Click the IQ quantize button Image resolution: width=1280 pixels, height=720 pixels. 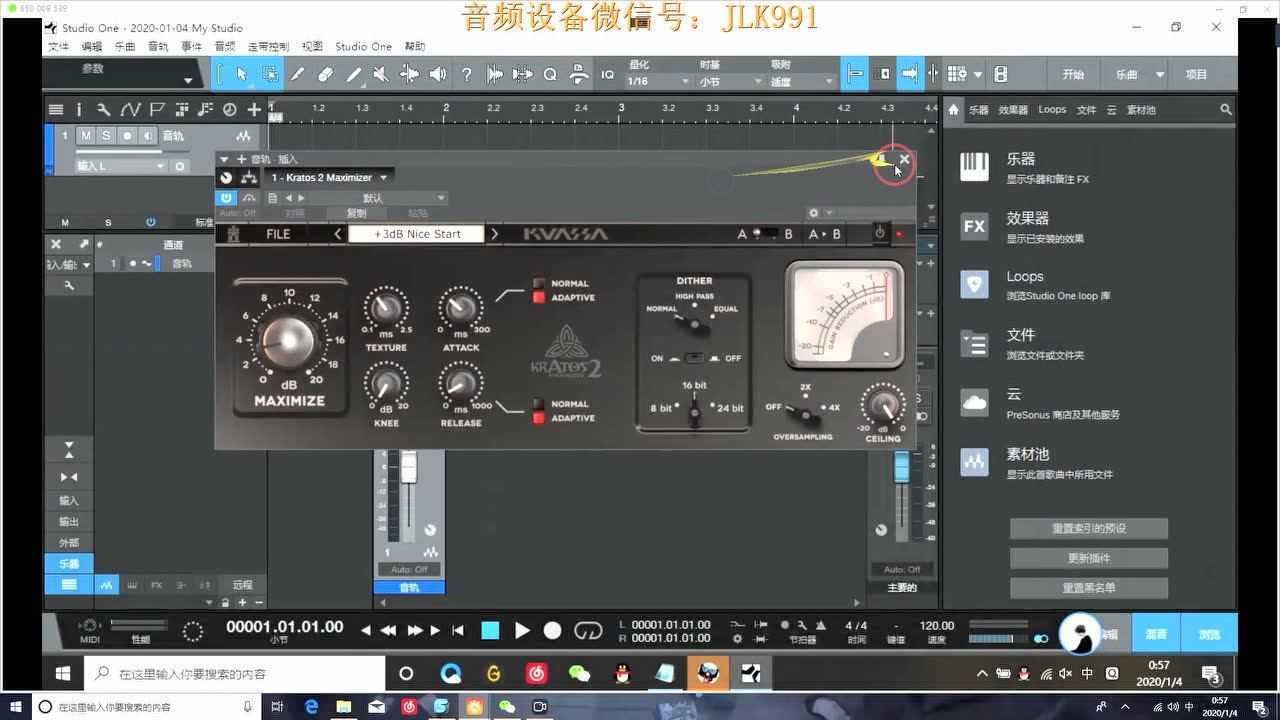click(607, 74)
